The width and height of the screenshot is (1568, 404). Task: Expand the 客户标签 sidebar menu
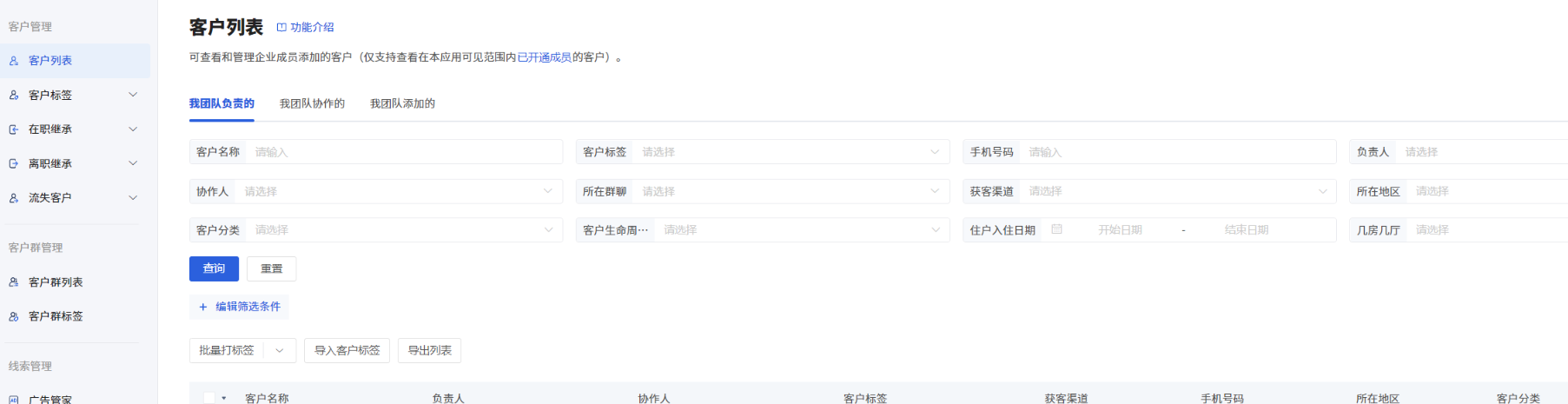click(133, 95)
